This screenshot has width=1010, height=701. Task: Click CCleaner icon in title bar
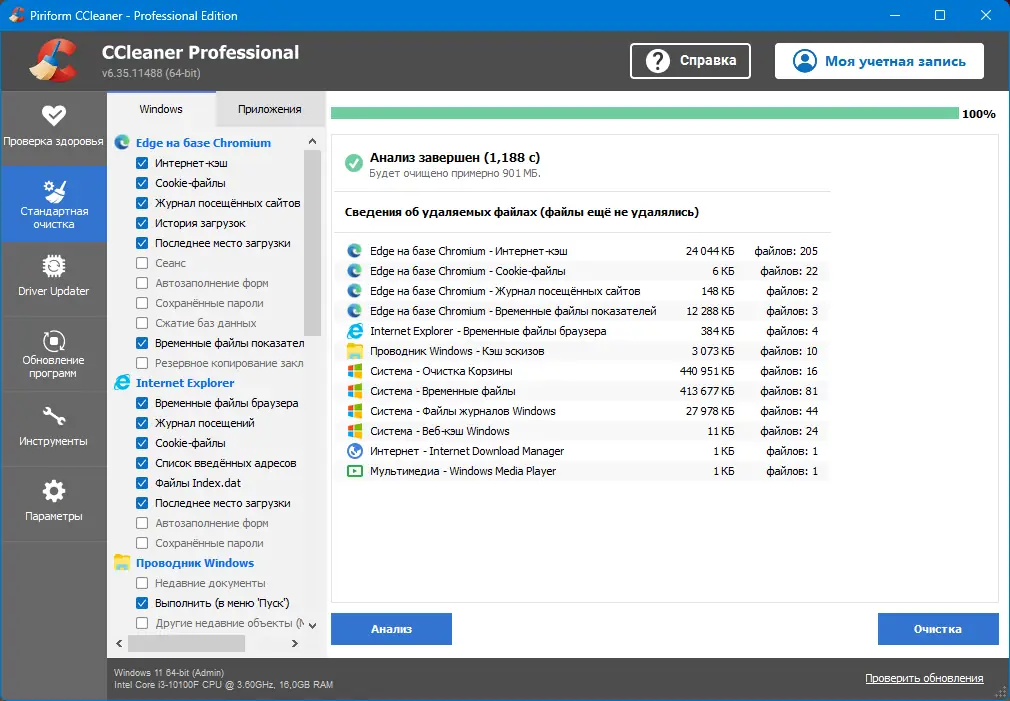coord(17,15)
